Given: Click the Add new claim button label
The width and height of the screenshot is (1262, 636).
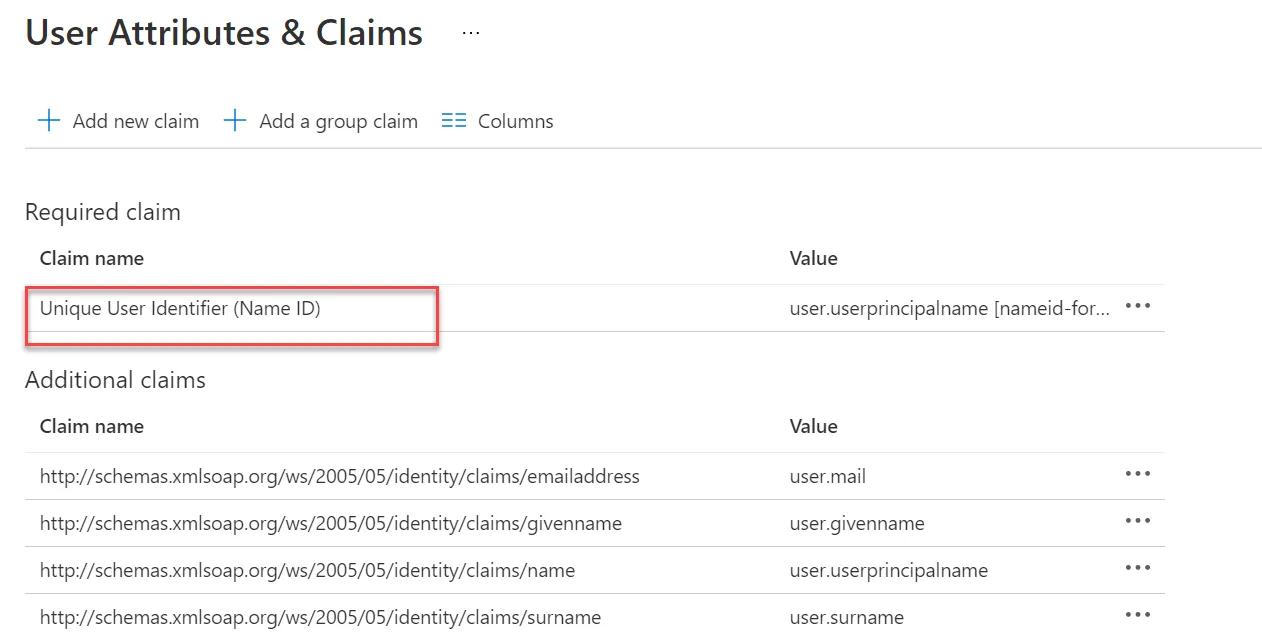Looking at the screenshot, I should tap(136, 121).
